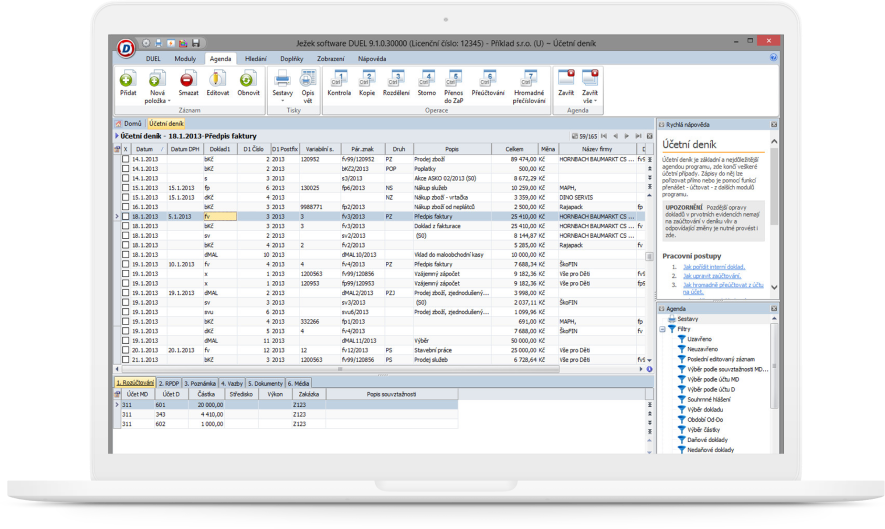Click the save diskette icon in quick access bar
This screenshot has width=885, height=529.
[196, 43]
